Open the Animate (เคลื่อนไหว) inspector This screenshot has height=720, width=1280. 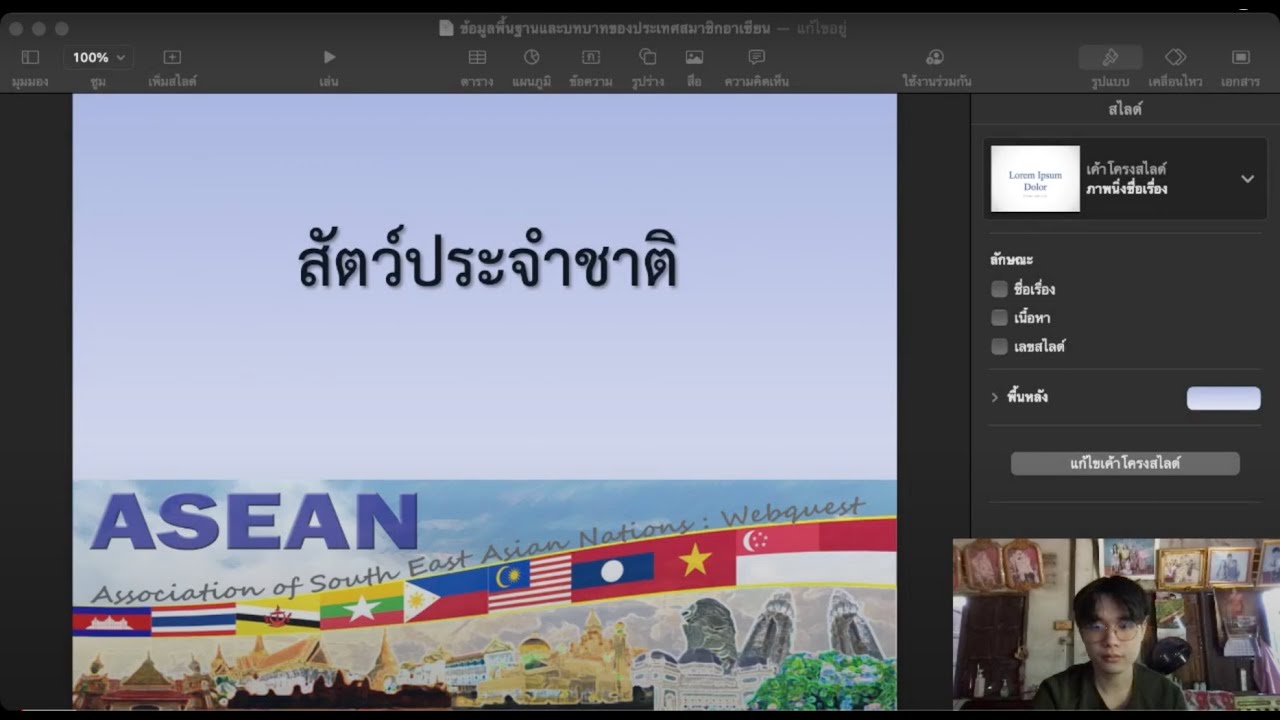click(1175, 58)
